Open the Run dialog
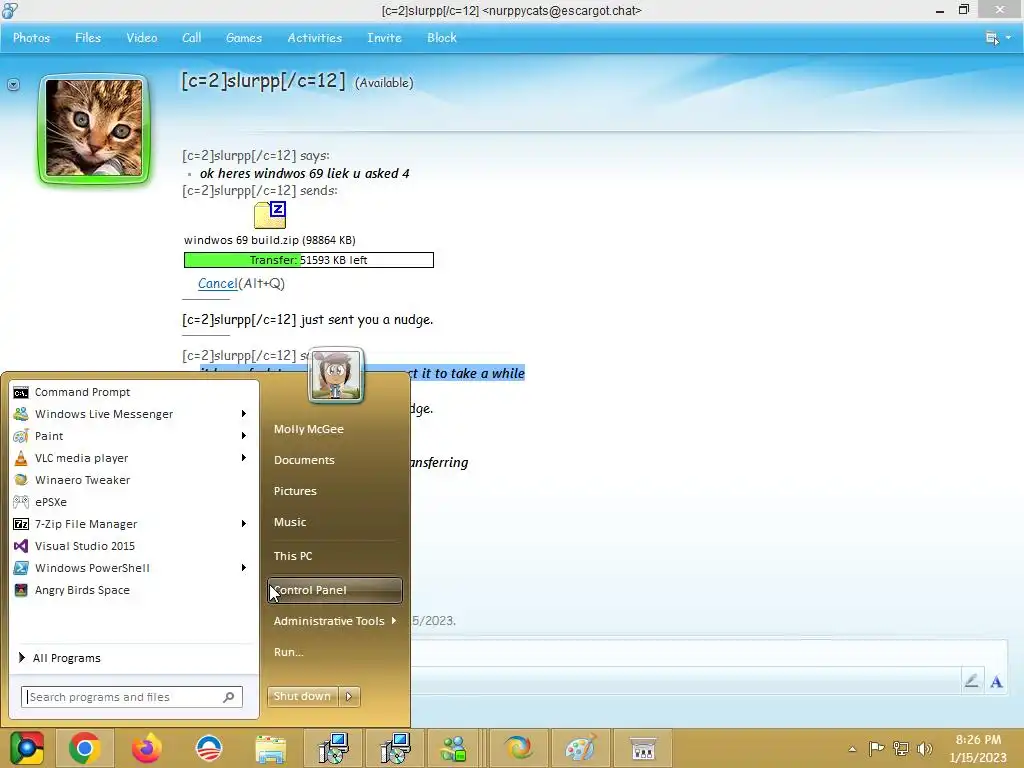The height and width of the screenshot is (768, 1024). [x=289, y=652]
